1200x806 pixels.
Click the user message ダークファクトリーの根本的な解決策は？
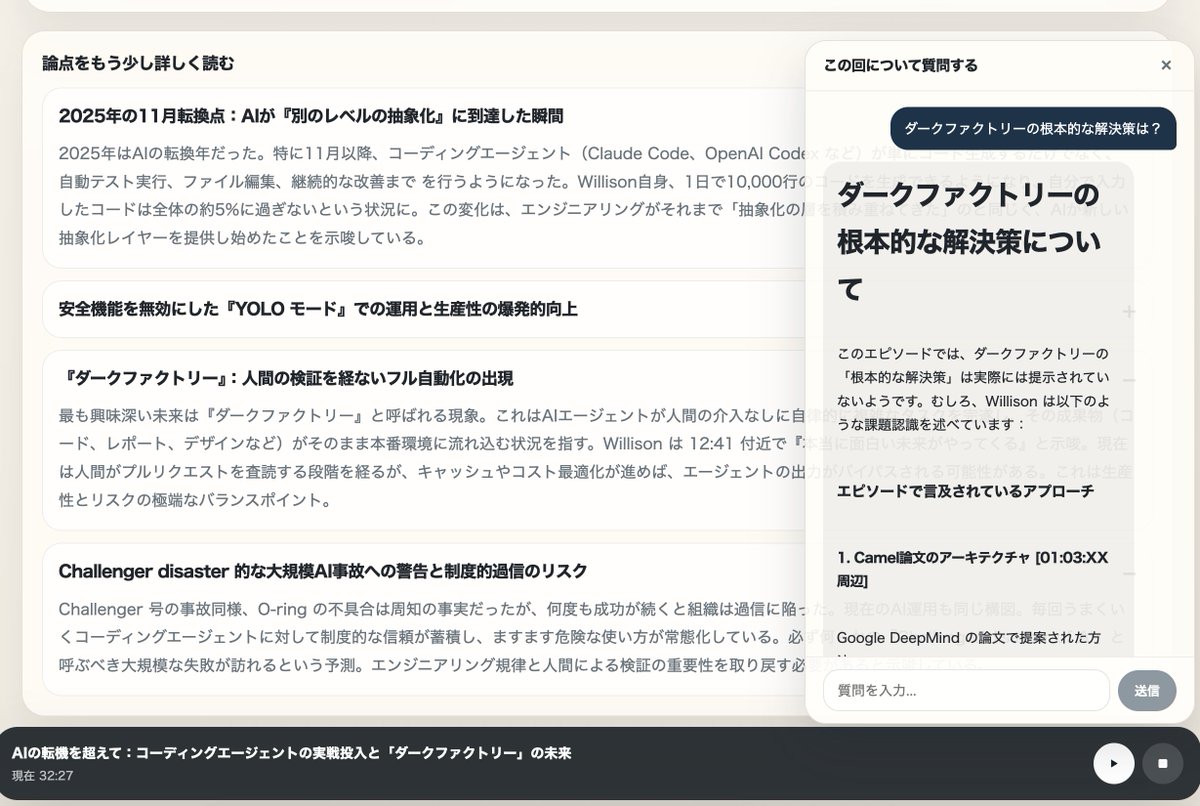[1033, 128]
